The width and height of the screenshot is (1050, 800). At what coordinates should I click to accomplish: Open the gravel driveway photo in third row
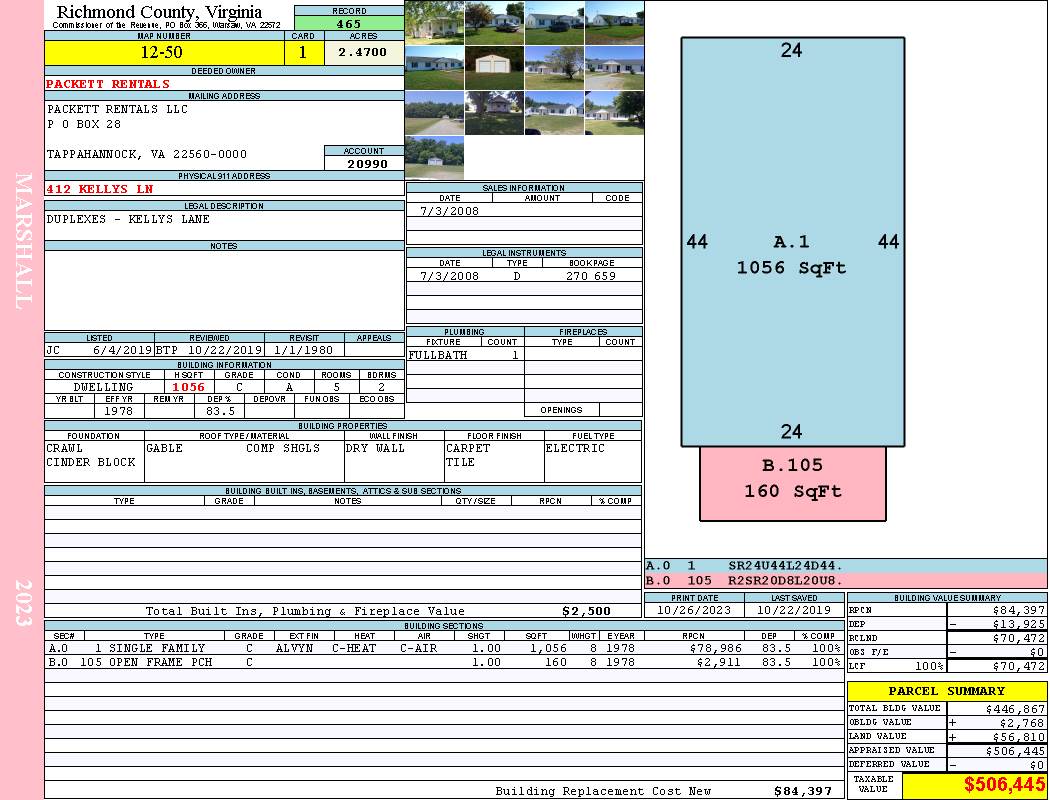[434, 112]
